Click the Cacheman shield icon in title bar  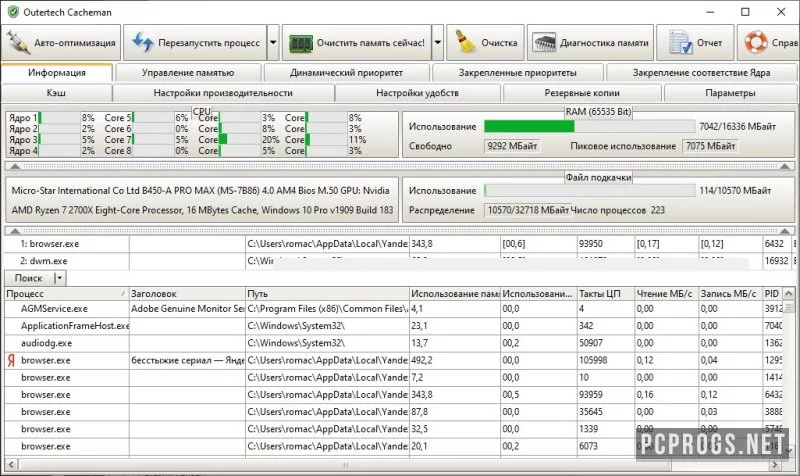click(x=13, y=12)
